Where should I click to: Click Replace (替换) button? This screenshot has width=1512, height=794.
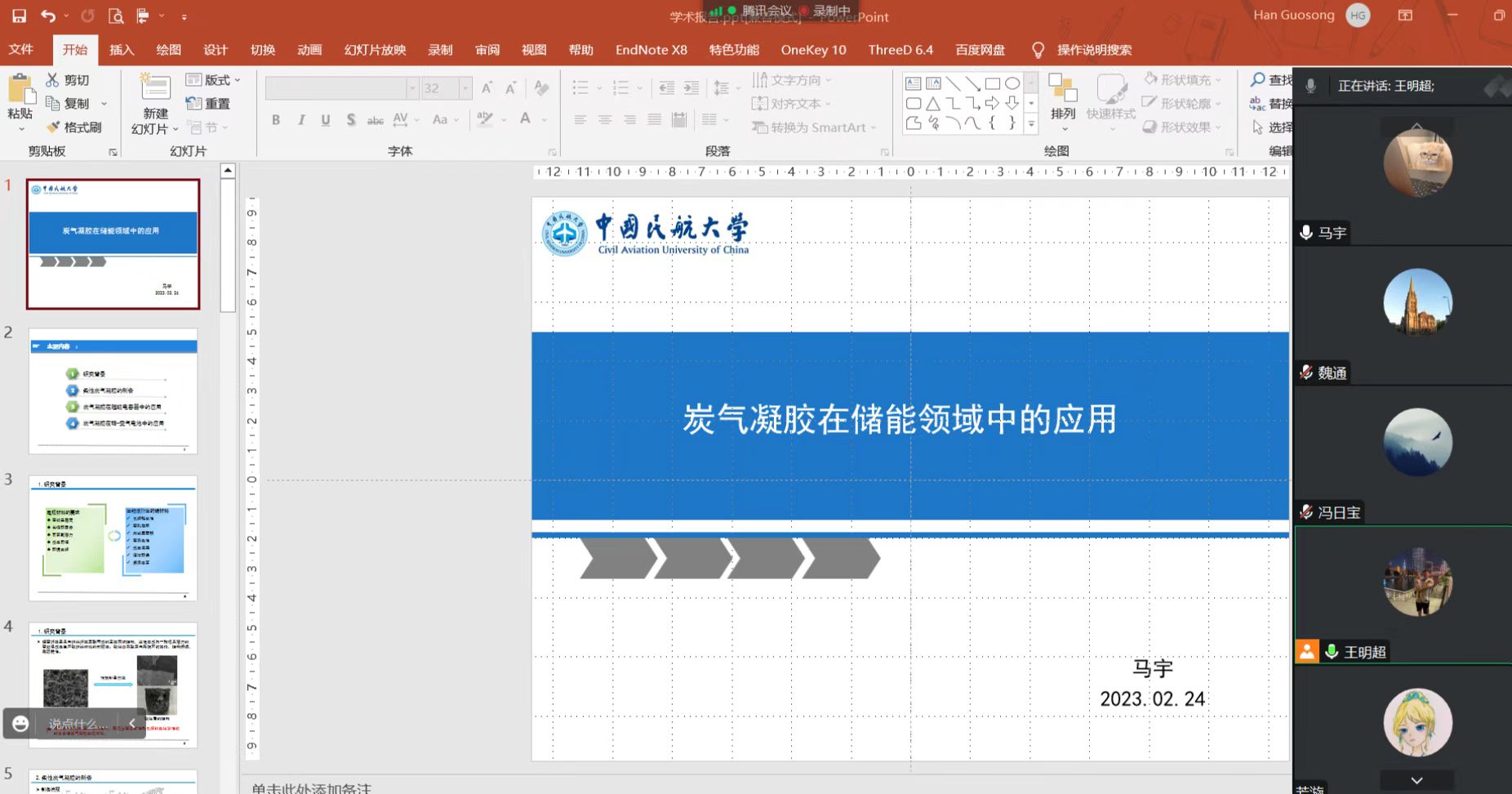(1272, 104)
